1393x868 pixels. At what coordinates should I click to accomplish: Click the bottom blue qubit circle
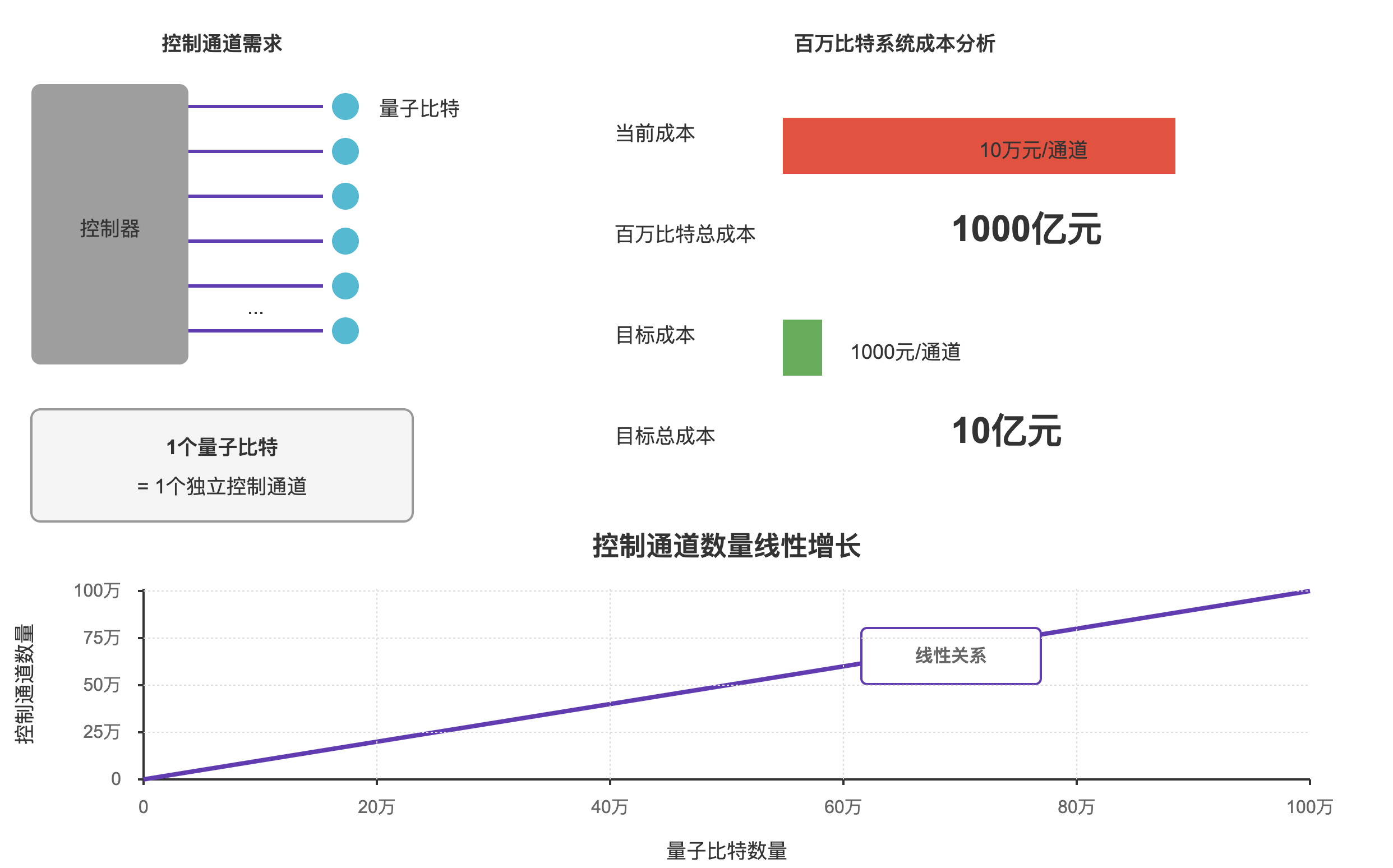[345, 331]
